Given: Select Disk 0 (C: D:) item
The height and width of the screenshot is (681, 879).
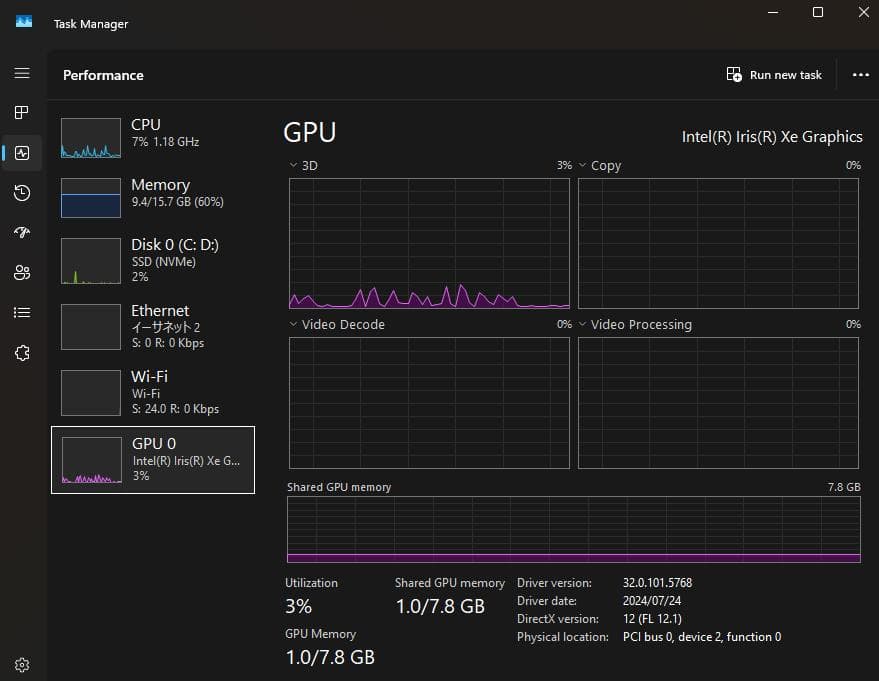Looking at the screenshot, I should [152, 261].
